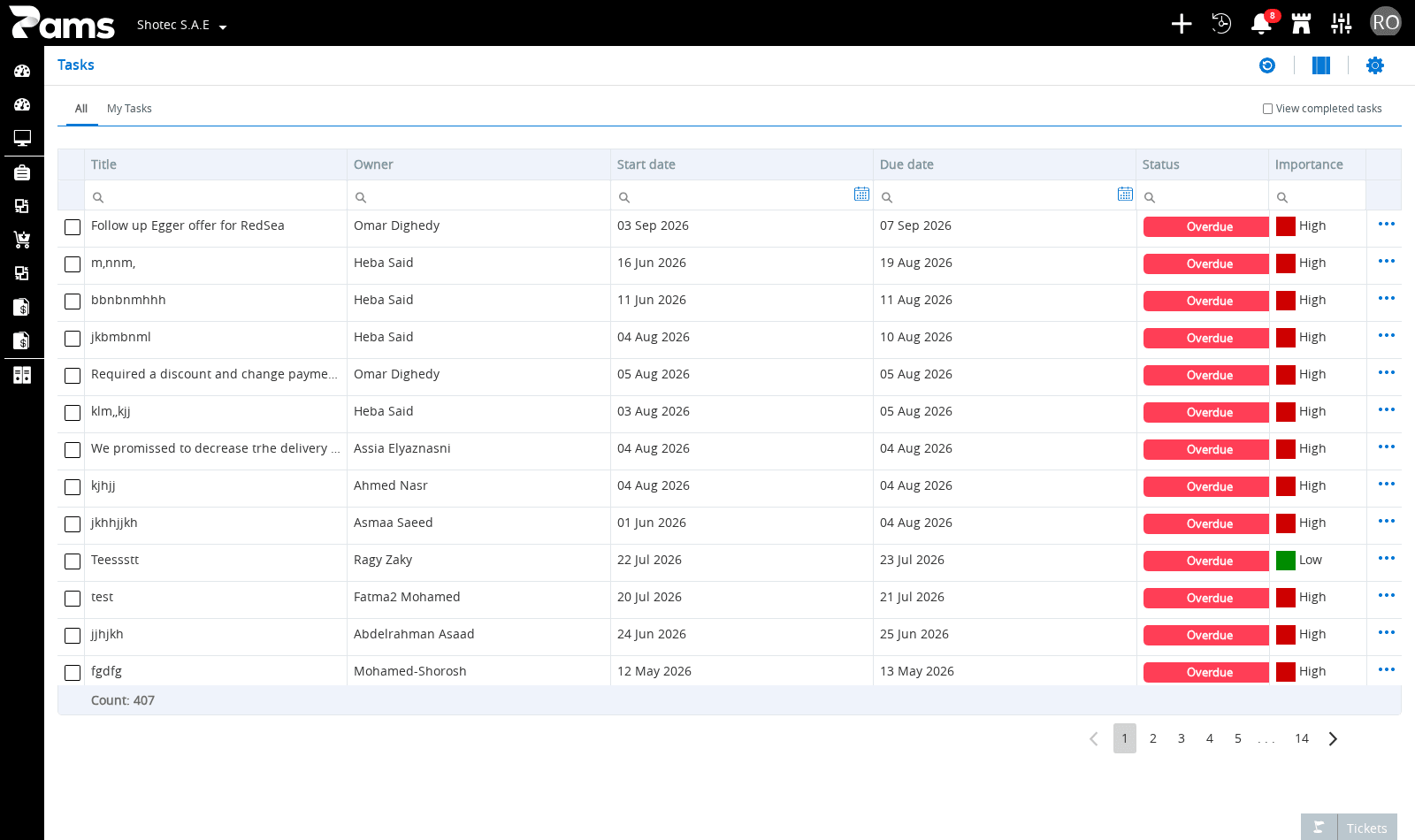Viewport: 1415px width, 840px height.
Task: Click red importance swatch in fgdfg row
Action: point(1286,672)
